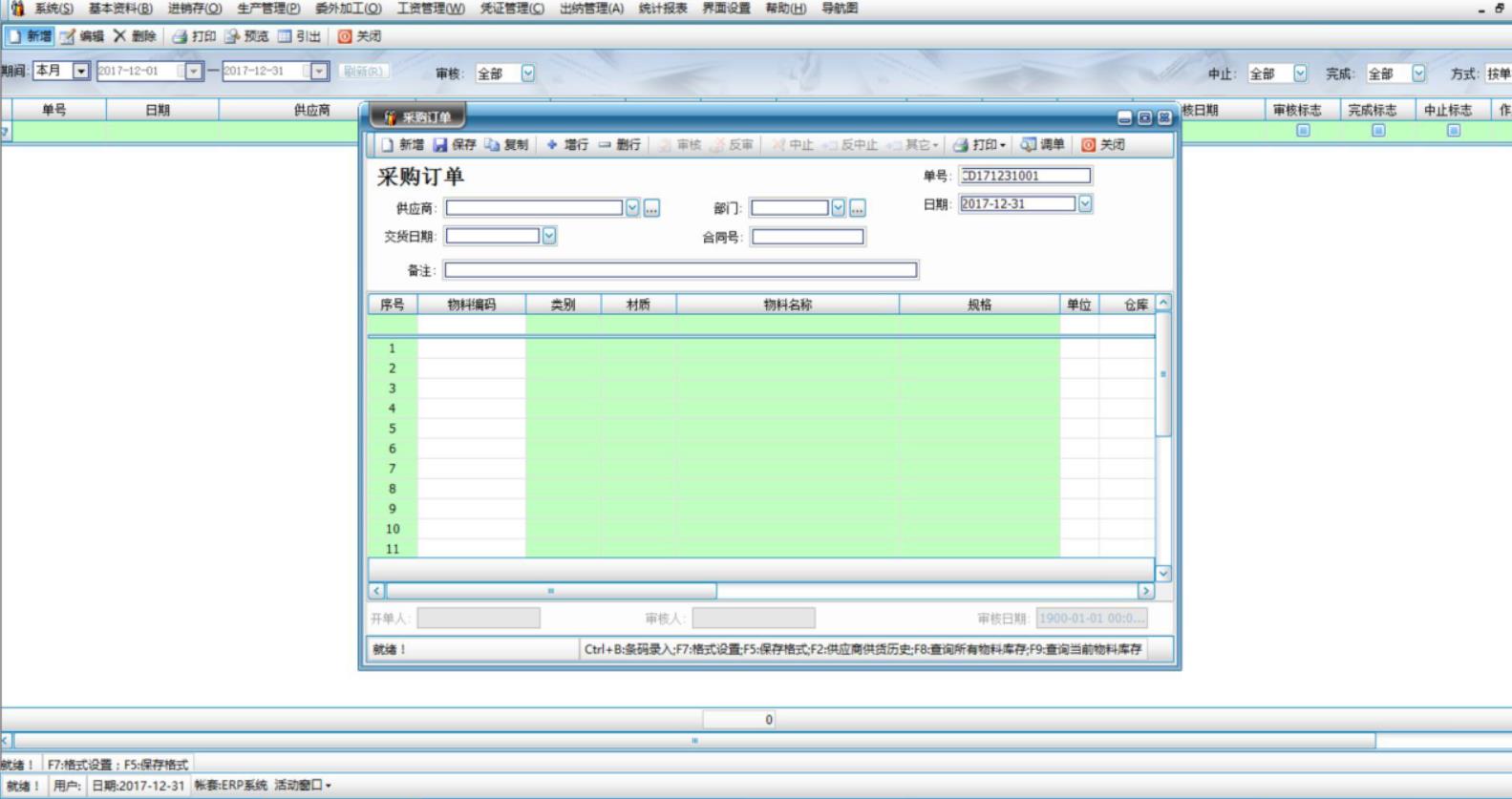Click 增行 to add a row
The width and height of the screenshot is (1512, 799).
[x=566, y=145]
